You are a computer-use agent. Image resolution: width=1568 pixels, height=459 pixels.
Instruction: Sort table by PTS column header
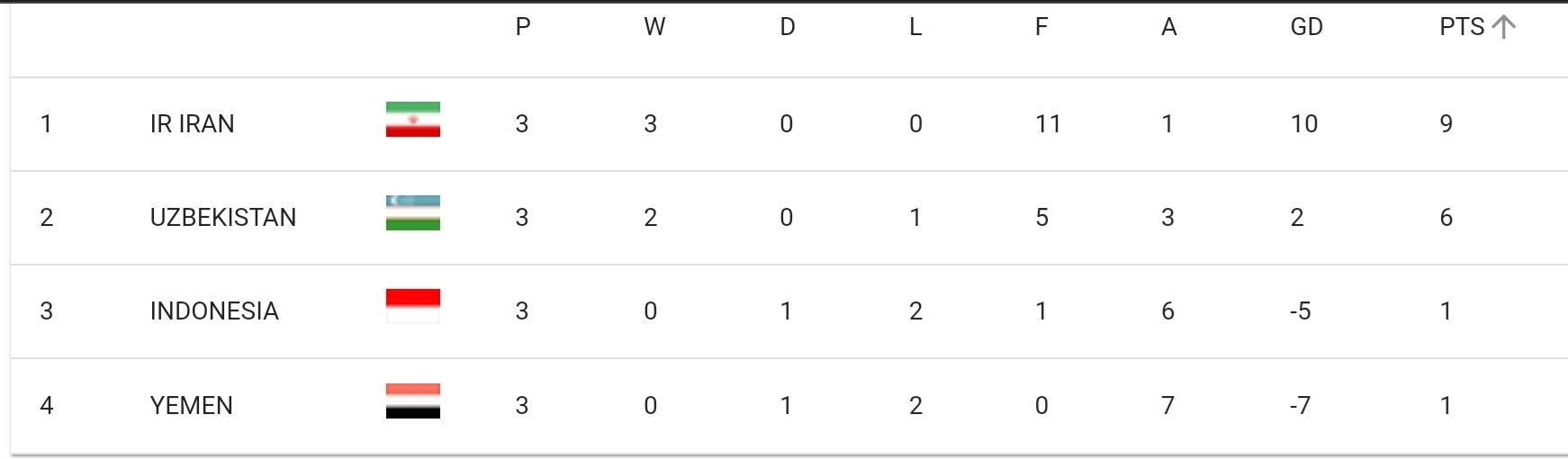click(1462, 27)
